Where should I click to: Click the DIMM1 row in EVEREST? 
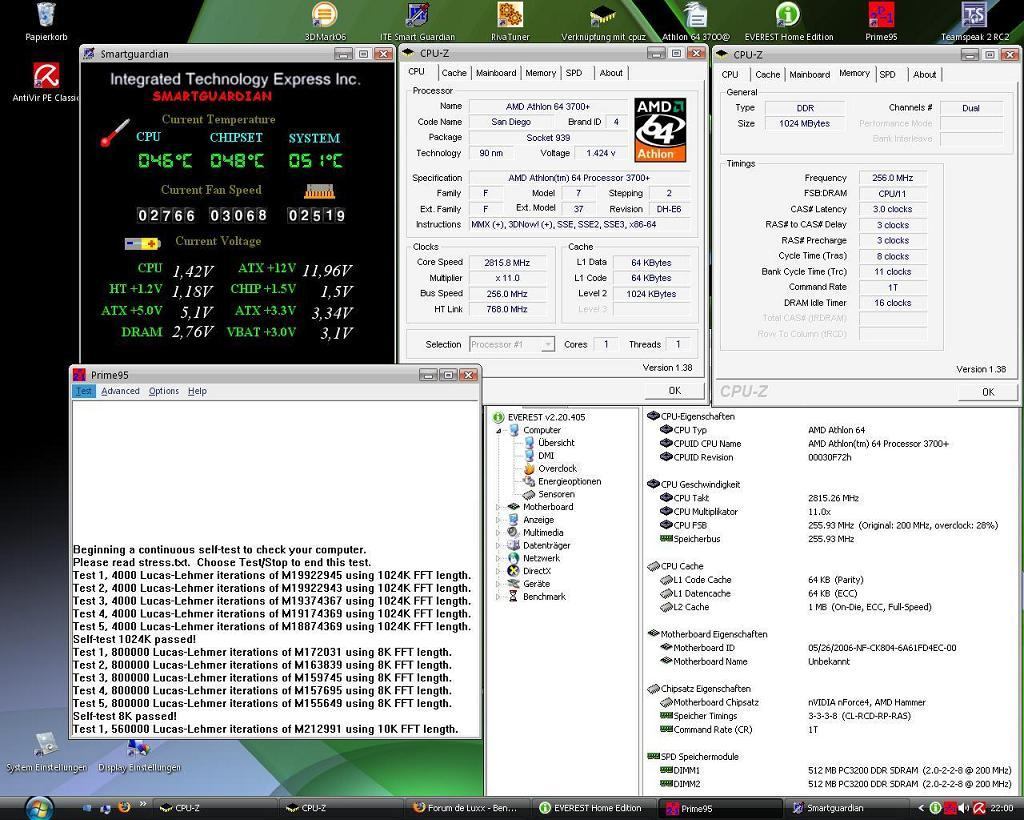pyautogui.click(x=835, y=770)
